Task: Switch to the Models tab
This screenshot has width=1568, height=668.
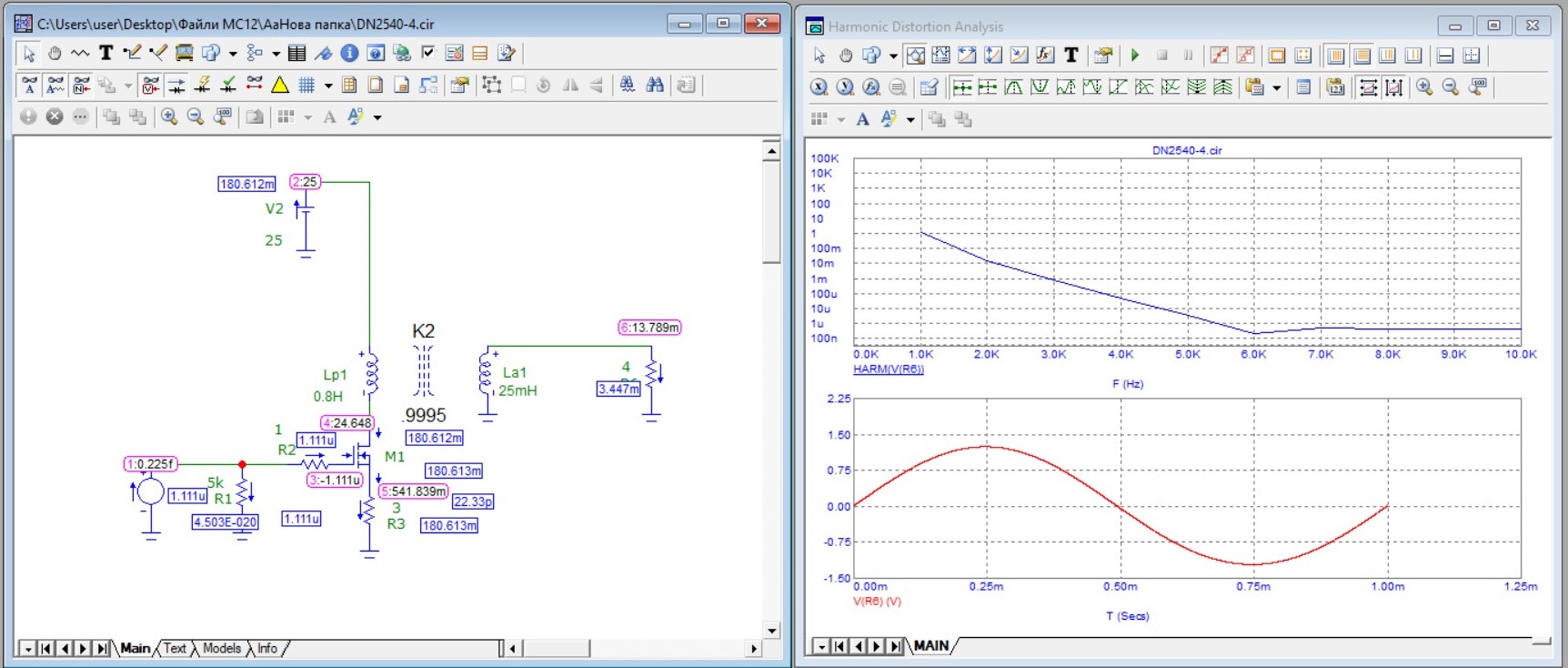Action: point(222,649)
